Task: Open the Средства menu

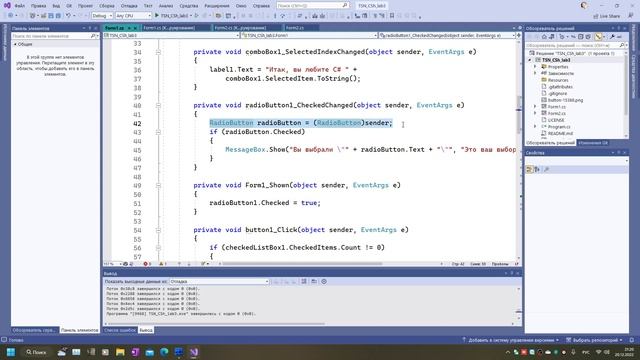Action: pos(189,6)
